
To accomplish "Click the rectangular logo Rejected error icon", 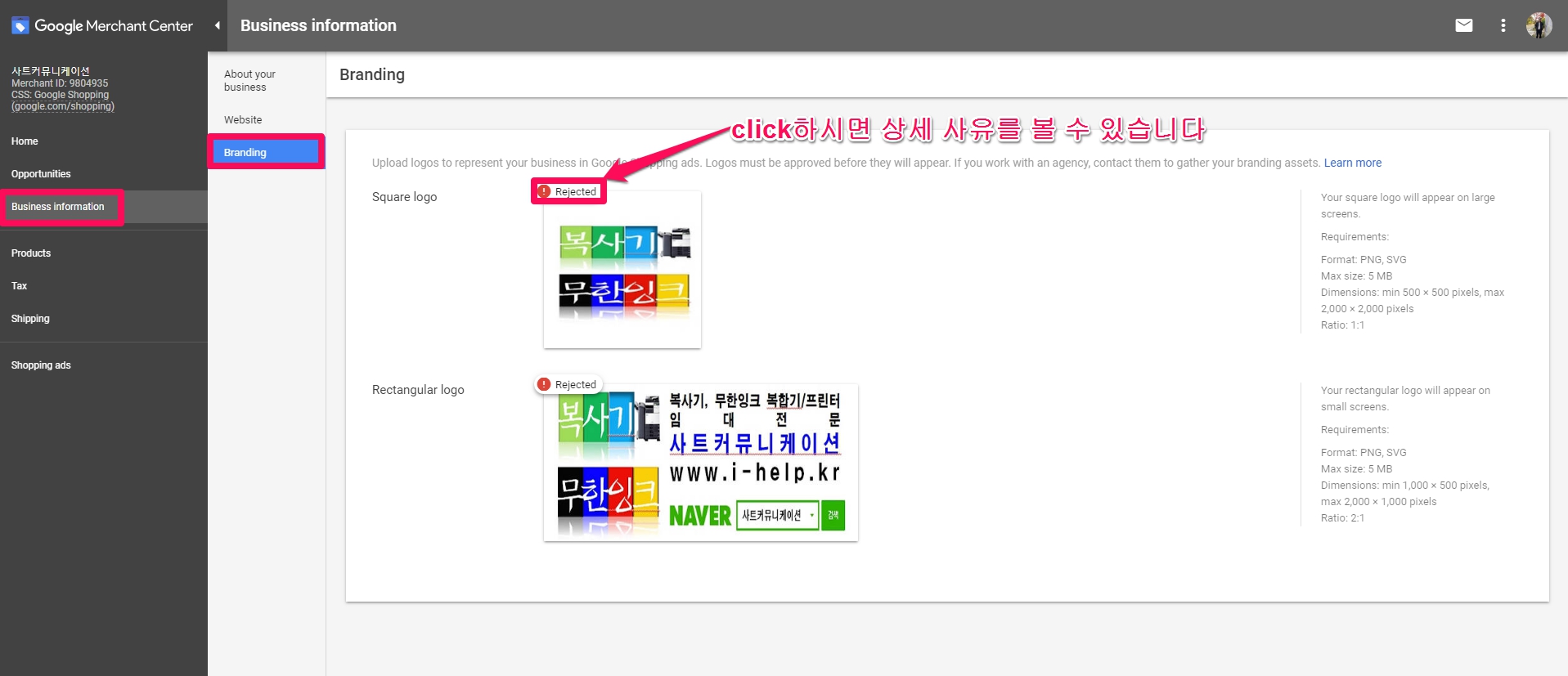I will click(545, 384).
